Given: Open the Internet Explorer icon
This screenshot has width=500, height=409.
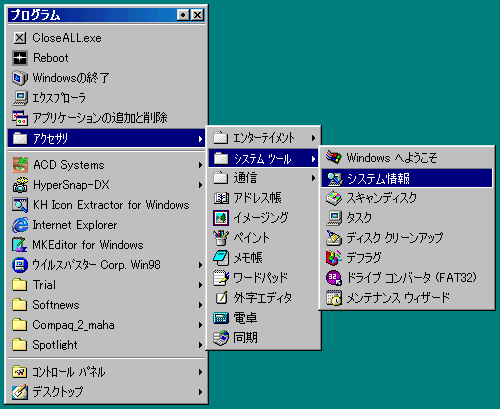Looking at the screenshot, I should tap(20, 225).
